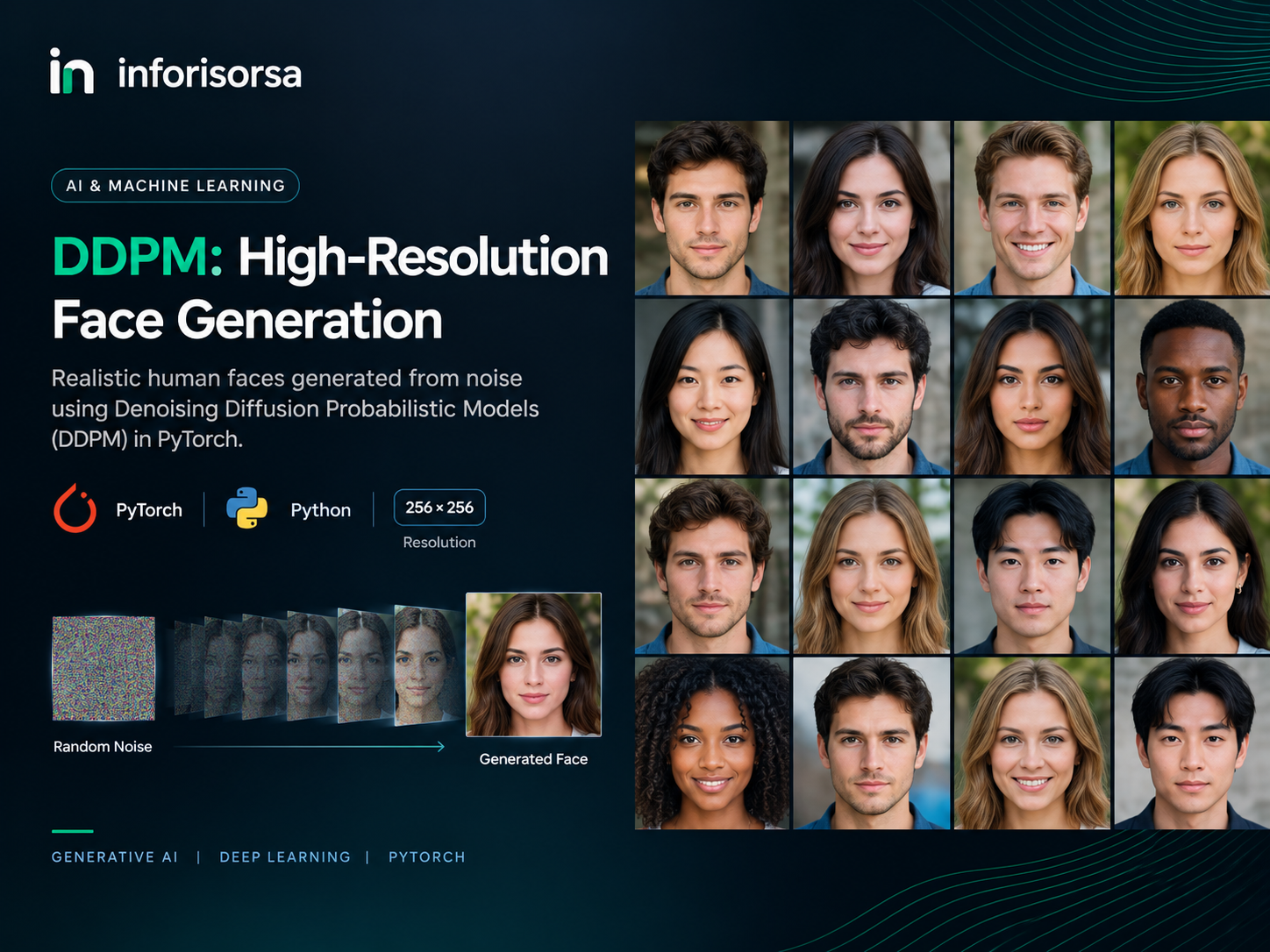Click the 'Realistic human faces generated from noise' line
1270x952 pixels.
(x=287, y=378)
